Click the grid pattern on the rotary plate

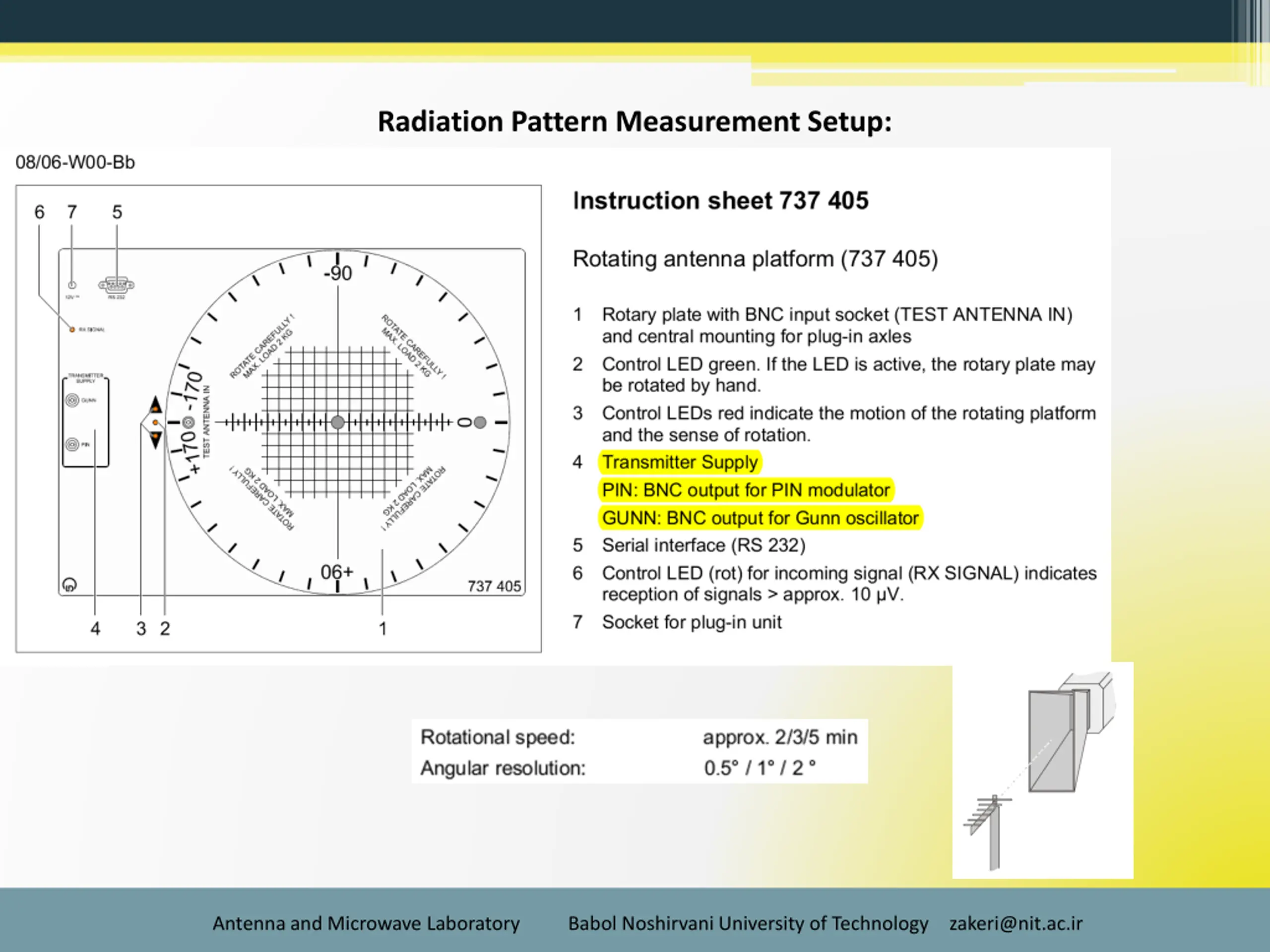(338, 423)
